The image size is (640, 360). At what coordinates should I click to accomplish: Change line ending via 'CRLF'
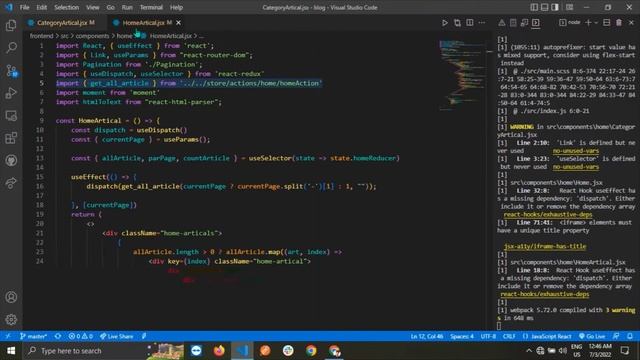[509, 336]
